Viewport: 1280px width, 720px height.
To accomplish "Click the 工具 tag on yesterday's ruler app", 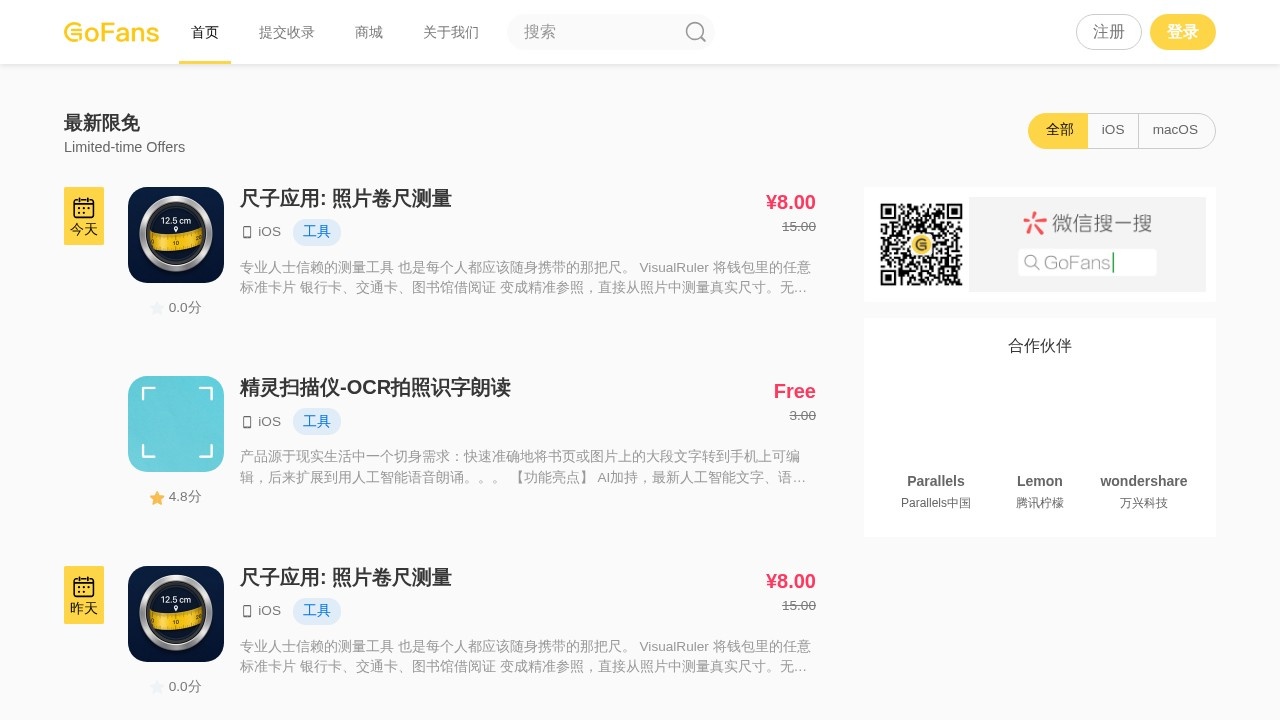I will coord(317,611).
